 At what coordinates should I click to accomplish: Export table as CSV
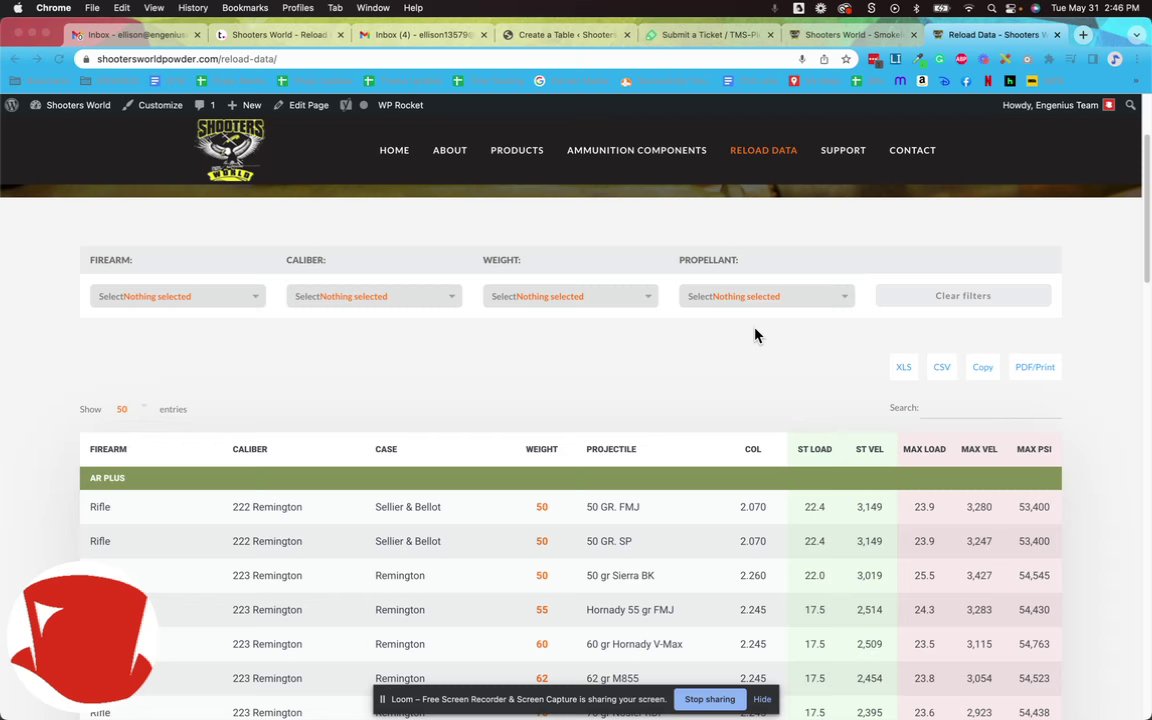tap(941, 367)
